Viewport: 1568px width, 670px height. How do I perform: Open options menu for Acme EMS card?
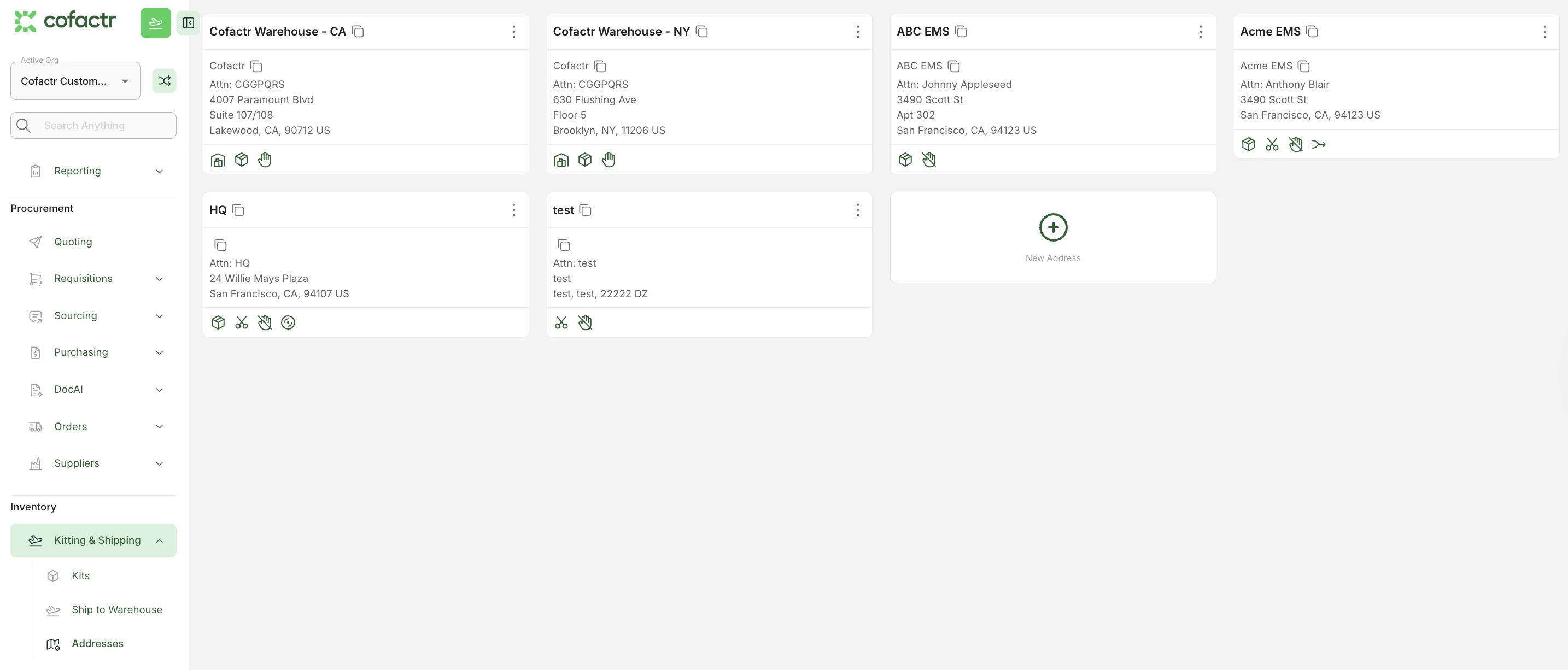(x=1544, y=32)
